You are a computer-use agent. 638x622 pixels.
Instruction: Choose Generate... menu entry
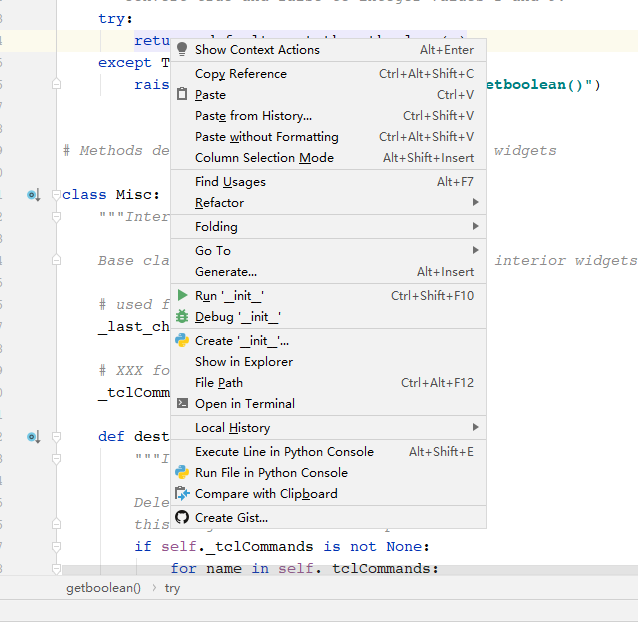328,271
